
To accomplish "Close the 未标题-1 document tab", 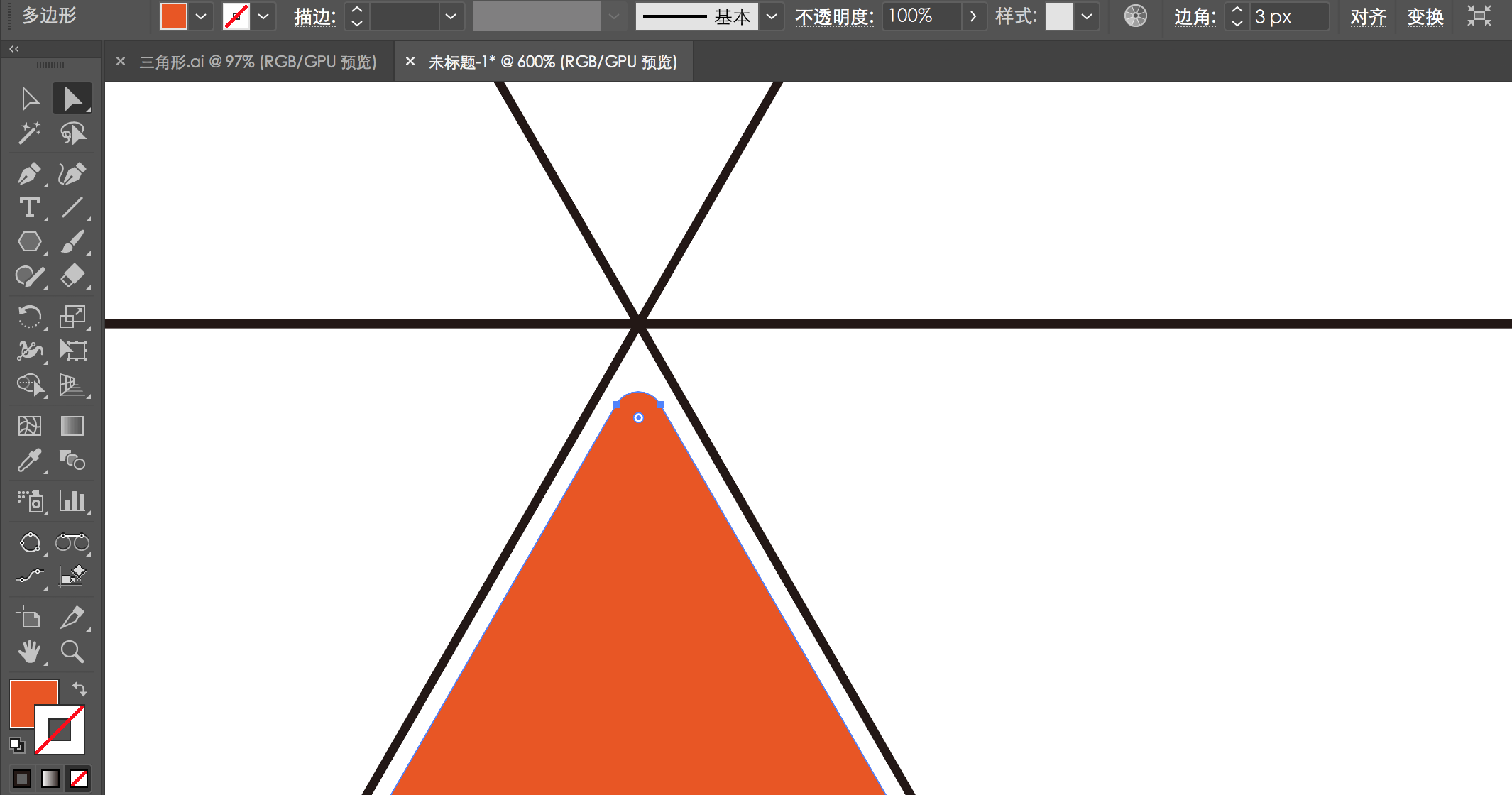I will click(x=410, y=62).
